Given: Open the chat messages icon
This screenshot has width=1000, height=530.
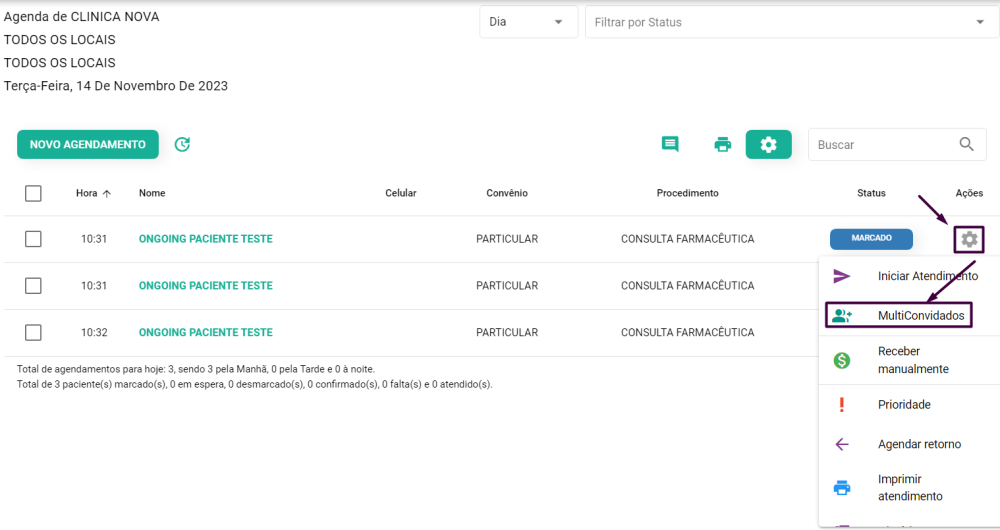Looking at the screenshot, I should (670, 144).
